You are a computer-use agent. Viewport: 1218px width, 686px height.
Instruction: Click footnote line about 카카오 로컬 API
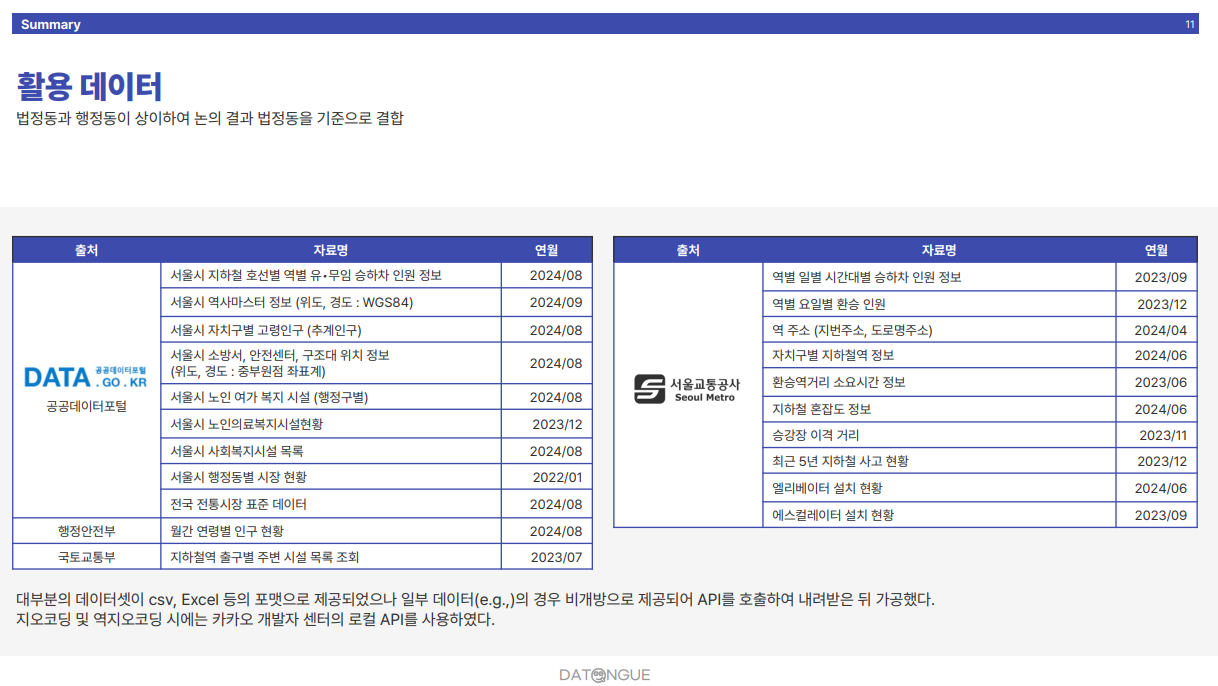(256, 620)
